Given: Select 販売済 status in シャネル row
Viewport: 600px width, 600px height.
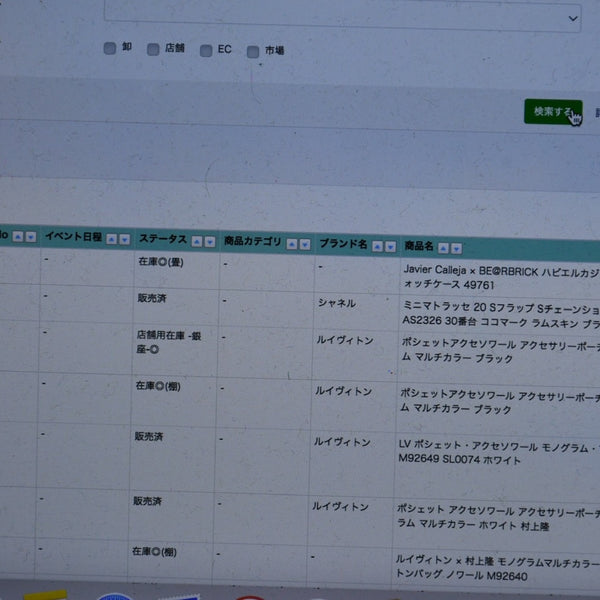Looking at the screenshot, I should click(152, 298).
